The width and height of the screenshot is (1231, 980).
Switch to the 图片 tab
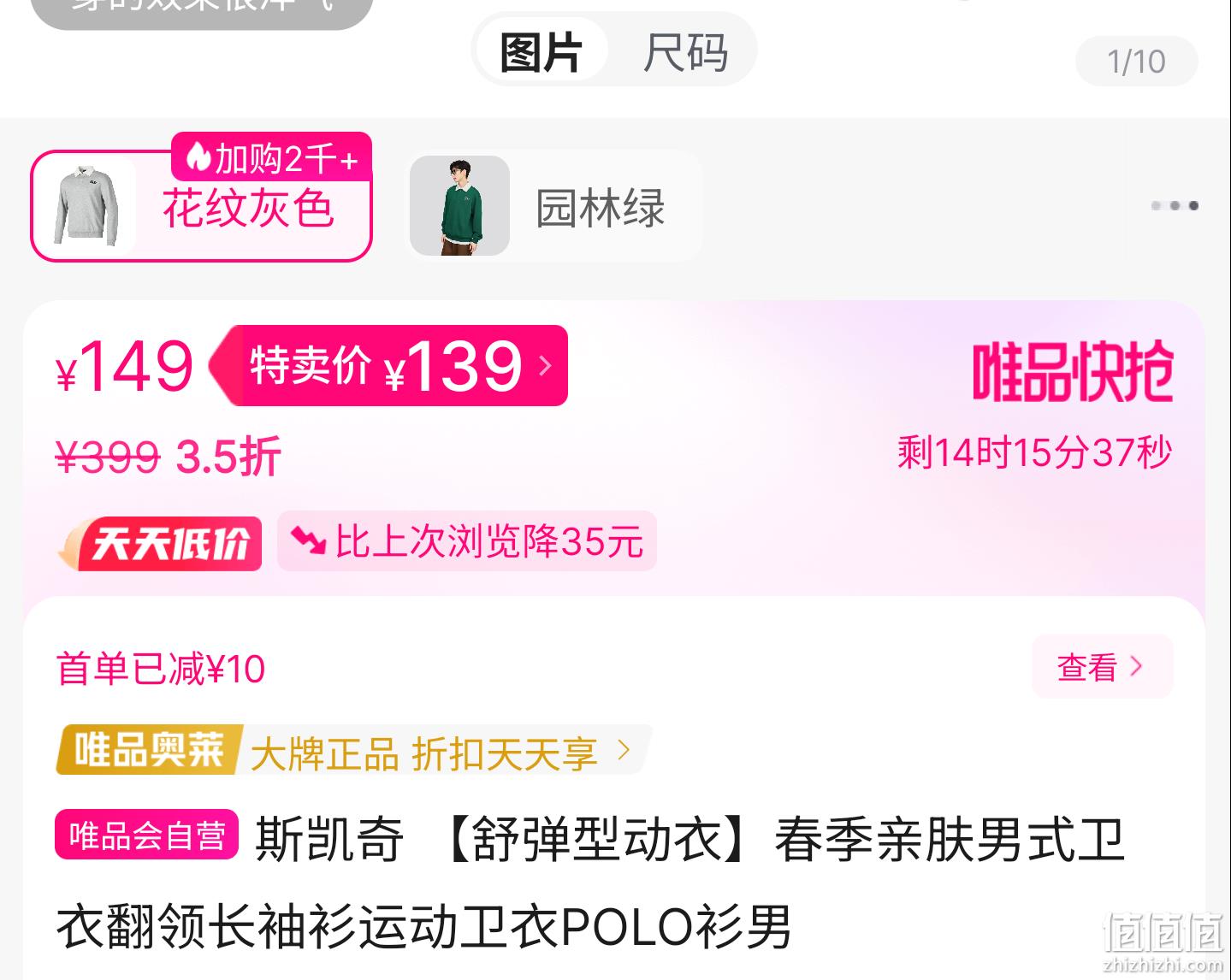[x=542, y=50]
